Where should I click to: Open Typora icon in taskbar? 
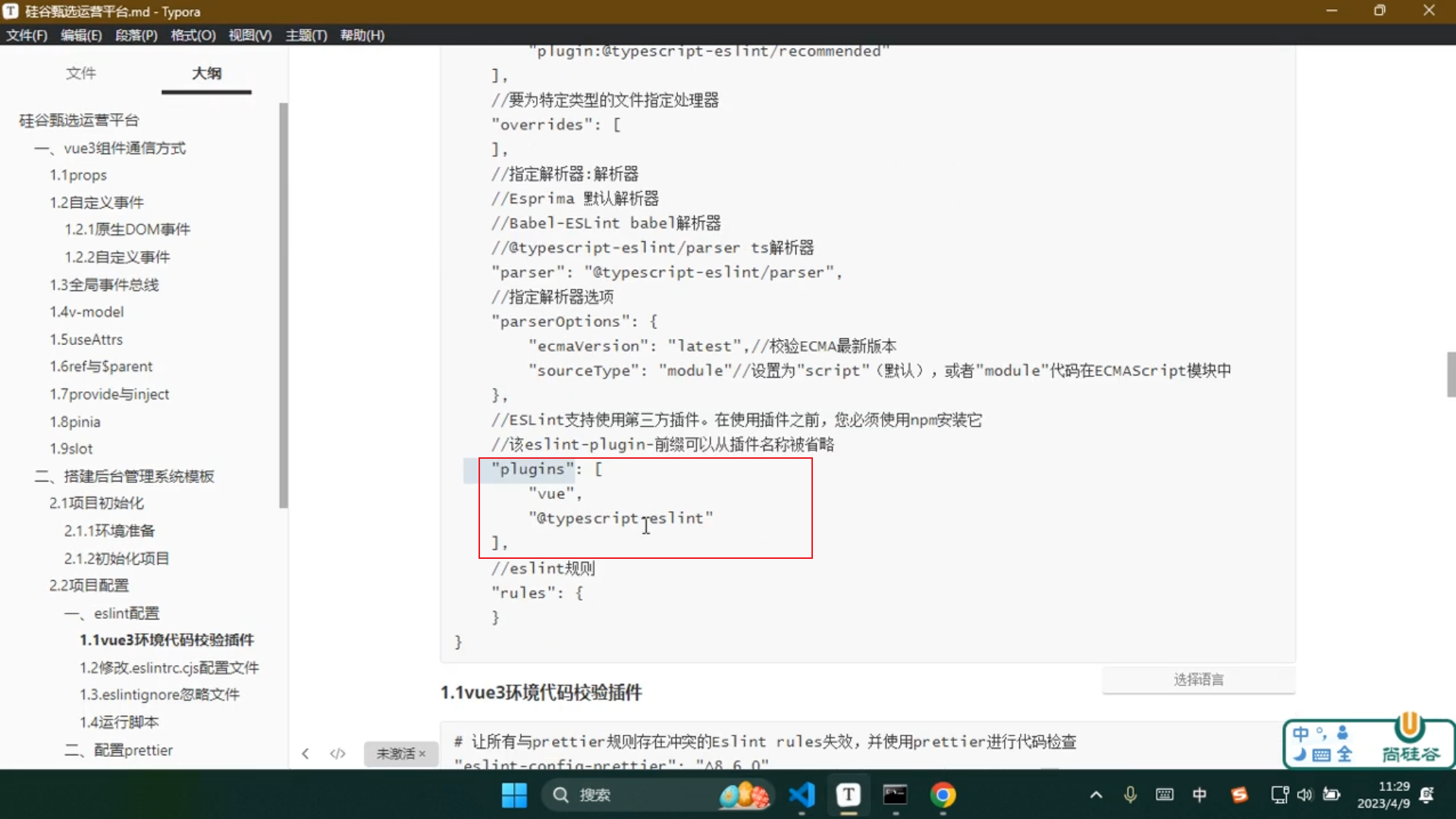(x=849, y=795)
